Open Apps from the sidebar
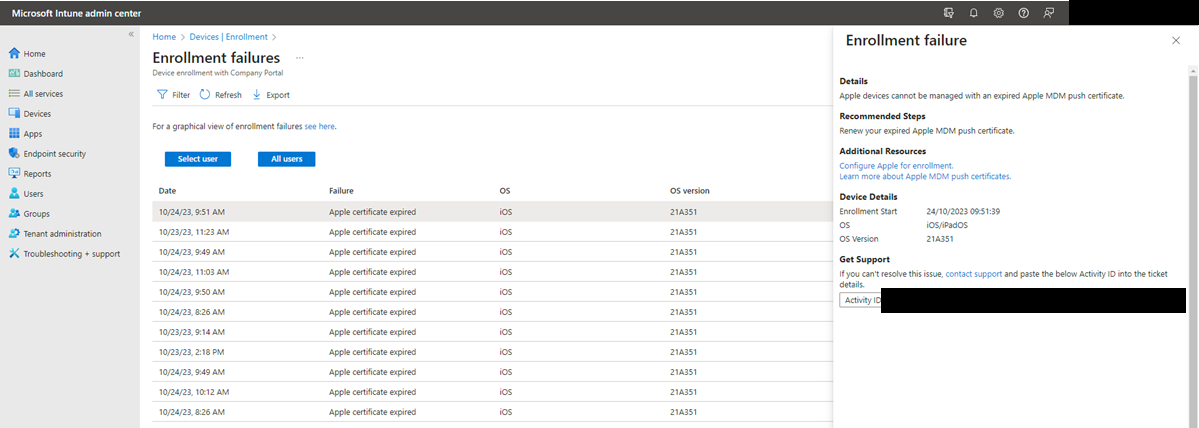 32,134
